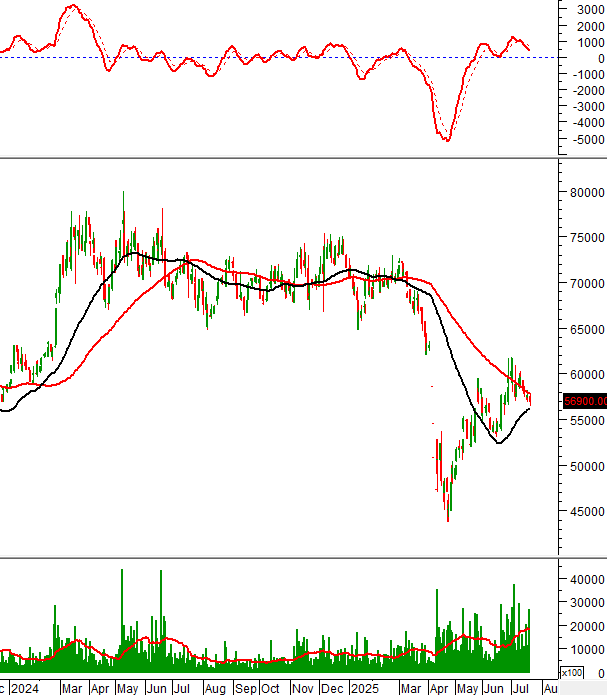Select the Oct month label
Viewport: 607px width, 695px height.
(270, 689)
